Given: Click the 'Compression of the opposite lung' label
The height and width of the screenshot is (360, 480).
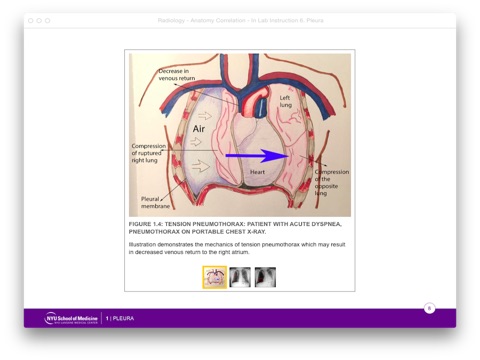Looking at the screenshot, I should point(332,182).
